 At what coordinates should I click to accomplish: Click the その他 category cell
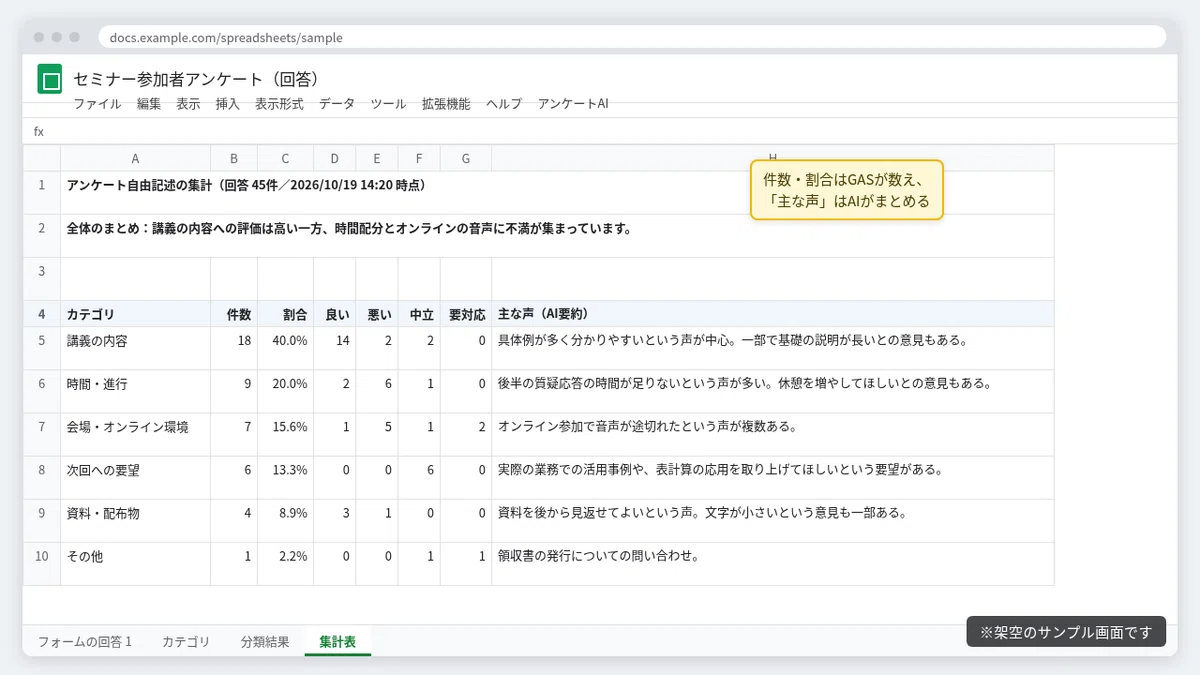pos(135,563)
